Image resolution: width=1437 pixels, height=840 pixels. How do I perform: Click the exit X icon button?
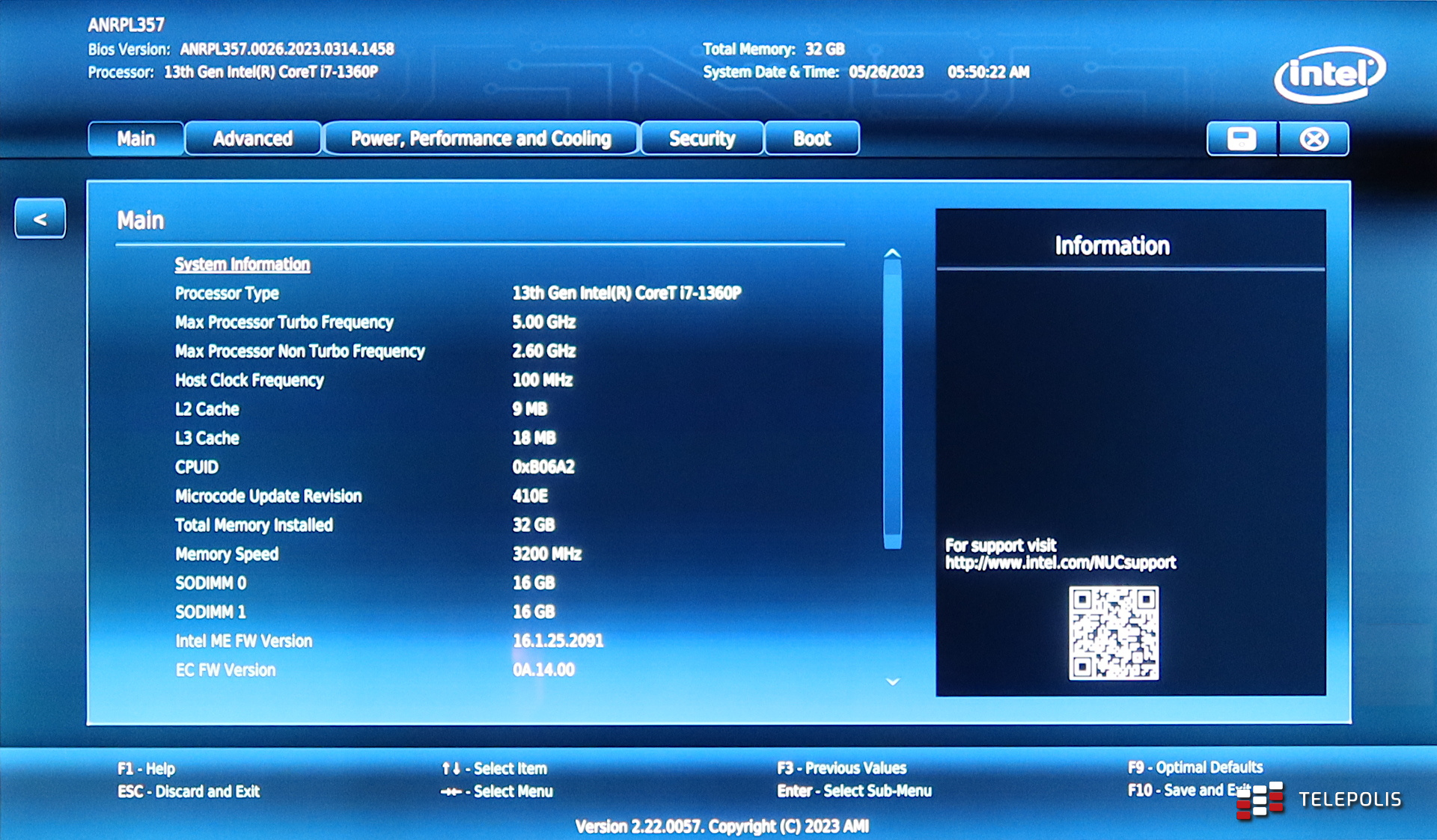pyautogui.click(x=1314, y=139)
